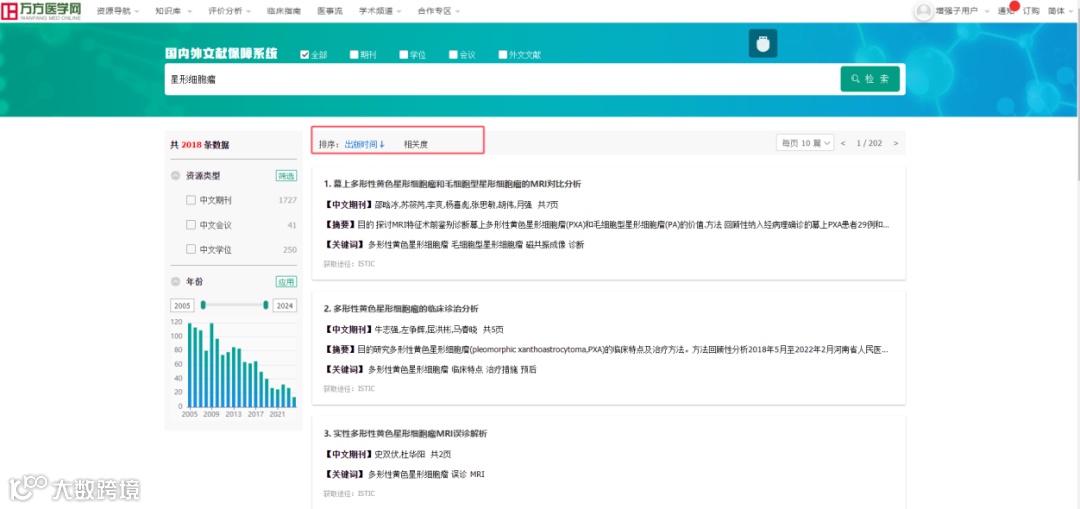Screen dimensions: 1080x509
Task: Open the 医事流 menu item
Action: (x=329, y=11)
